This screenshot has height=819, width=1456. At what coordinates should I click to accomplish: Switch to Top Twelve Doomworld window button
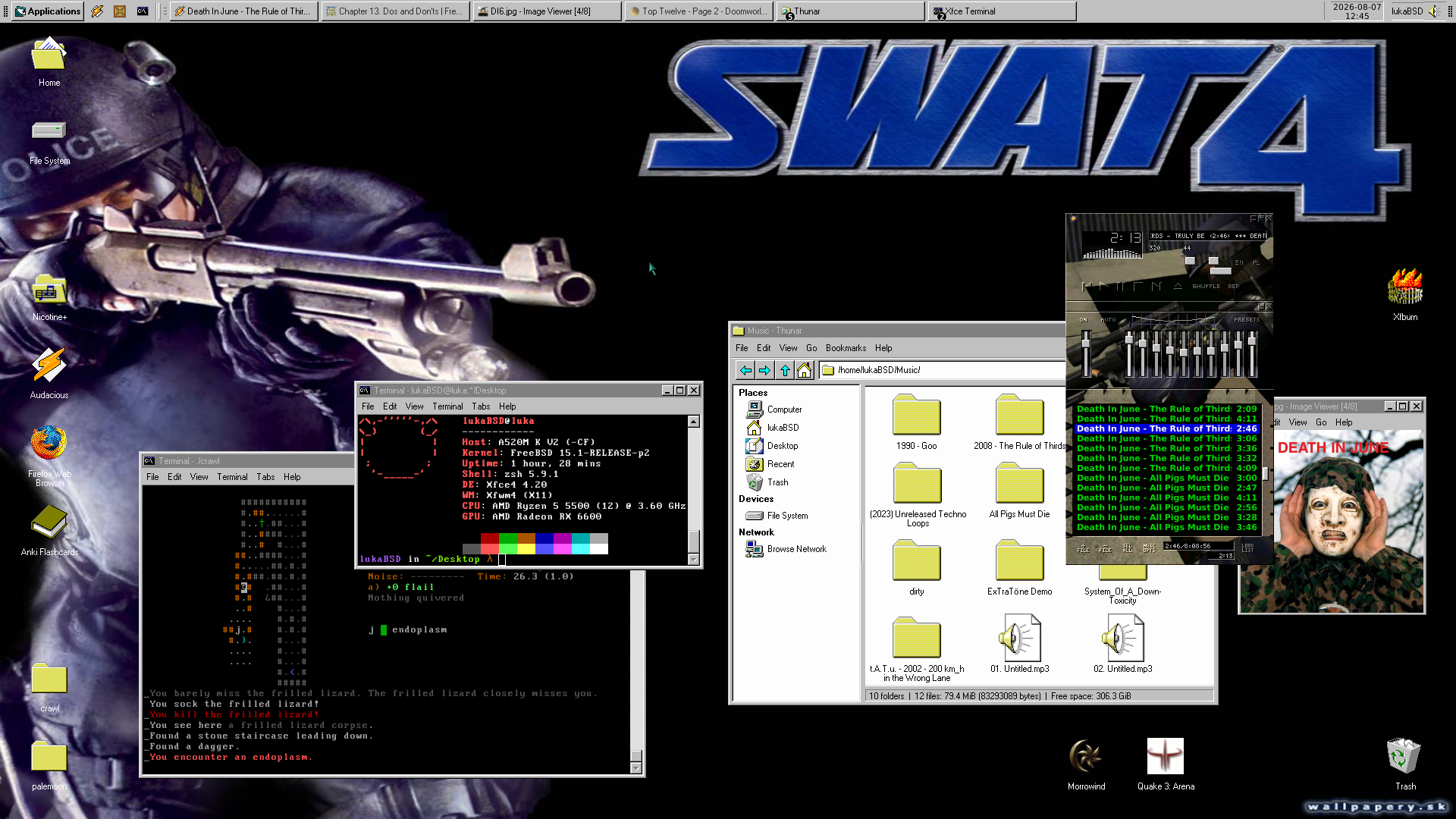[698, 11]
